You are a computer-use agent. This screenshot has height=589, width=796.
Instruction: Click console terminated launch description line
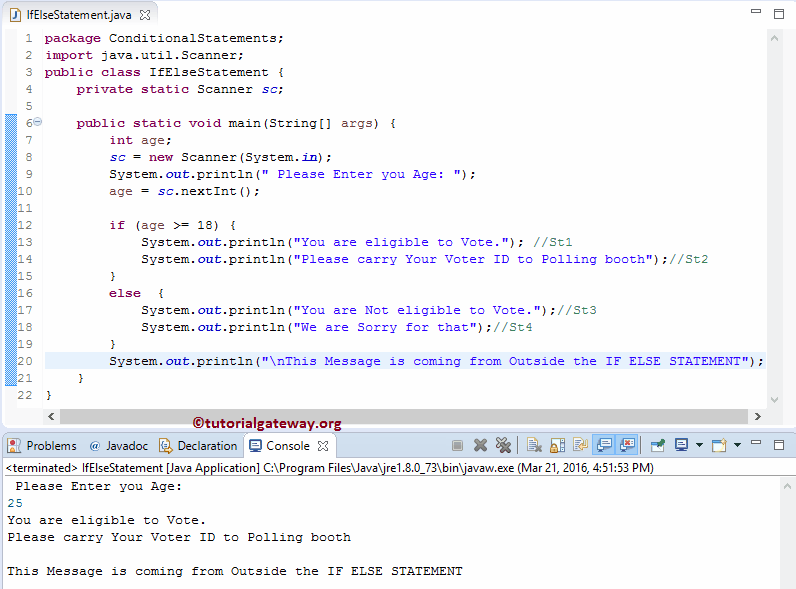point(329,468)
